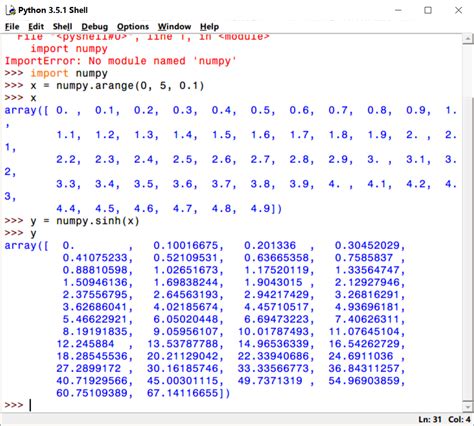Image resolution: width=474 pixels, height=426 pixels.
Task: Click the value 54.96903859 in output
Action: coord(364,381)
